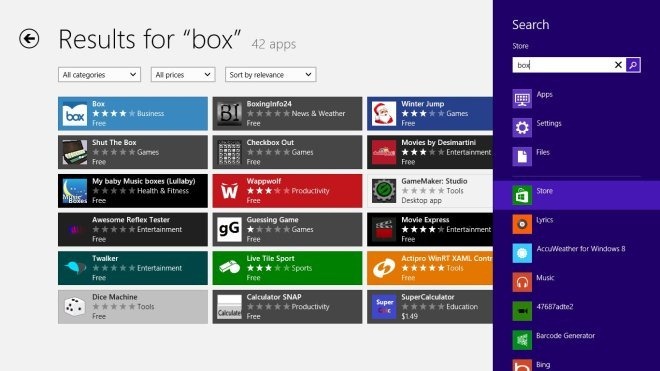
Task: Click the search magnifier button
Action: (633, 65)
